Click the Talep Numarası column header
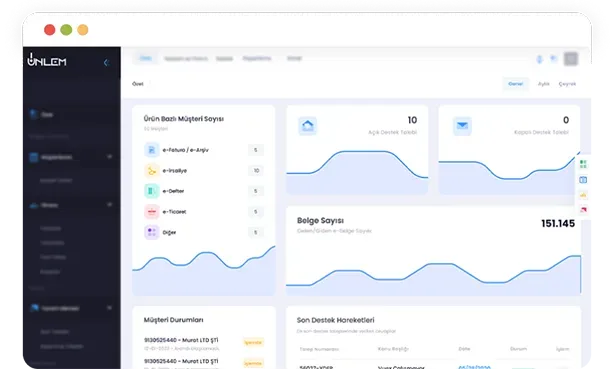This screenshot has height=384, width=614. click(319, 349)
